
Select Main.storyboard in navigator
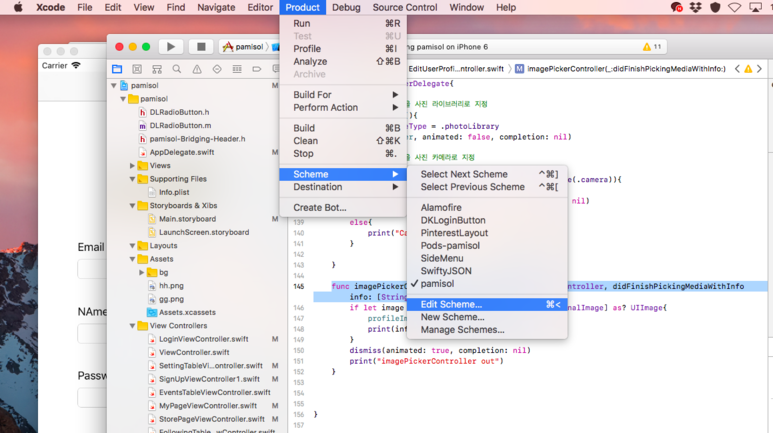tap(187, 219)
